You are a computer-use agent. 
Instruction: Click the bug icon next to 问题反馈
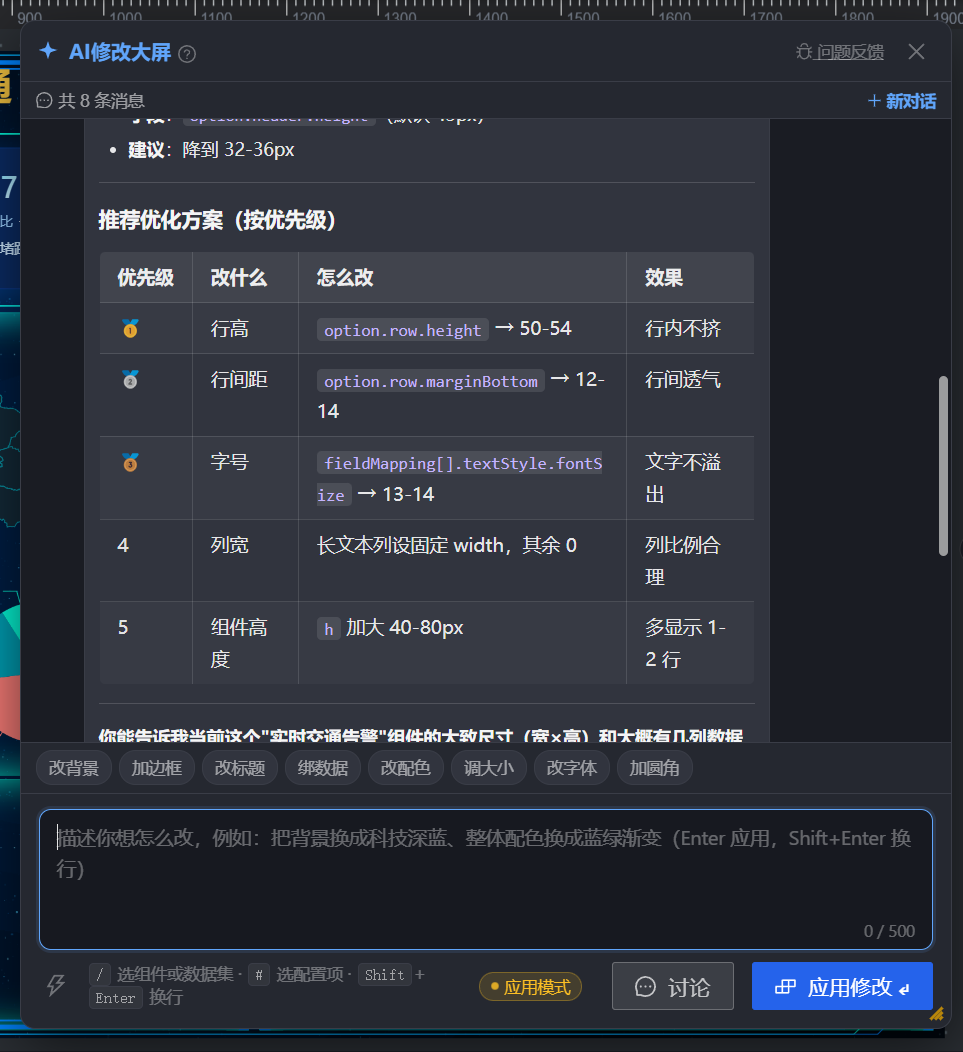tap(803, 52)
